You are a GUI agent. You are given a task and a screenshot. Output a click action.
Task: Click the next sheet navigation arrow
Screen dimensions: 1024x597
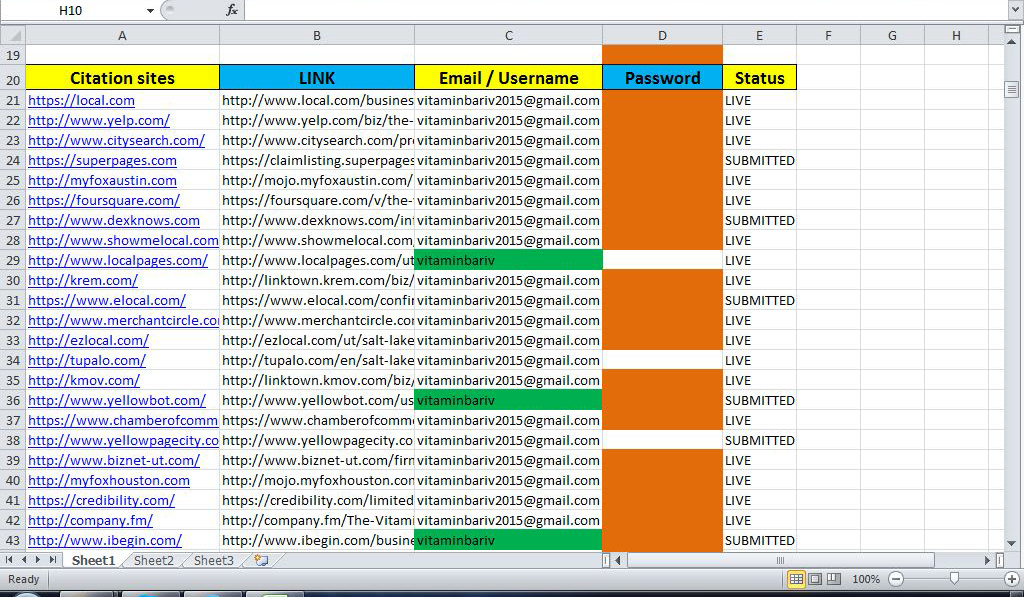38,560
